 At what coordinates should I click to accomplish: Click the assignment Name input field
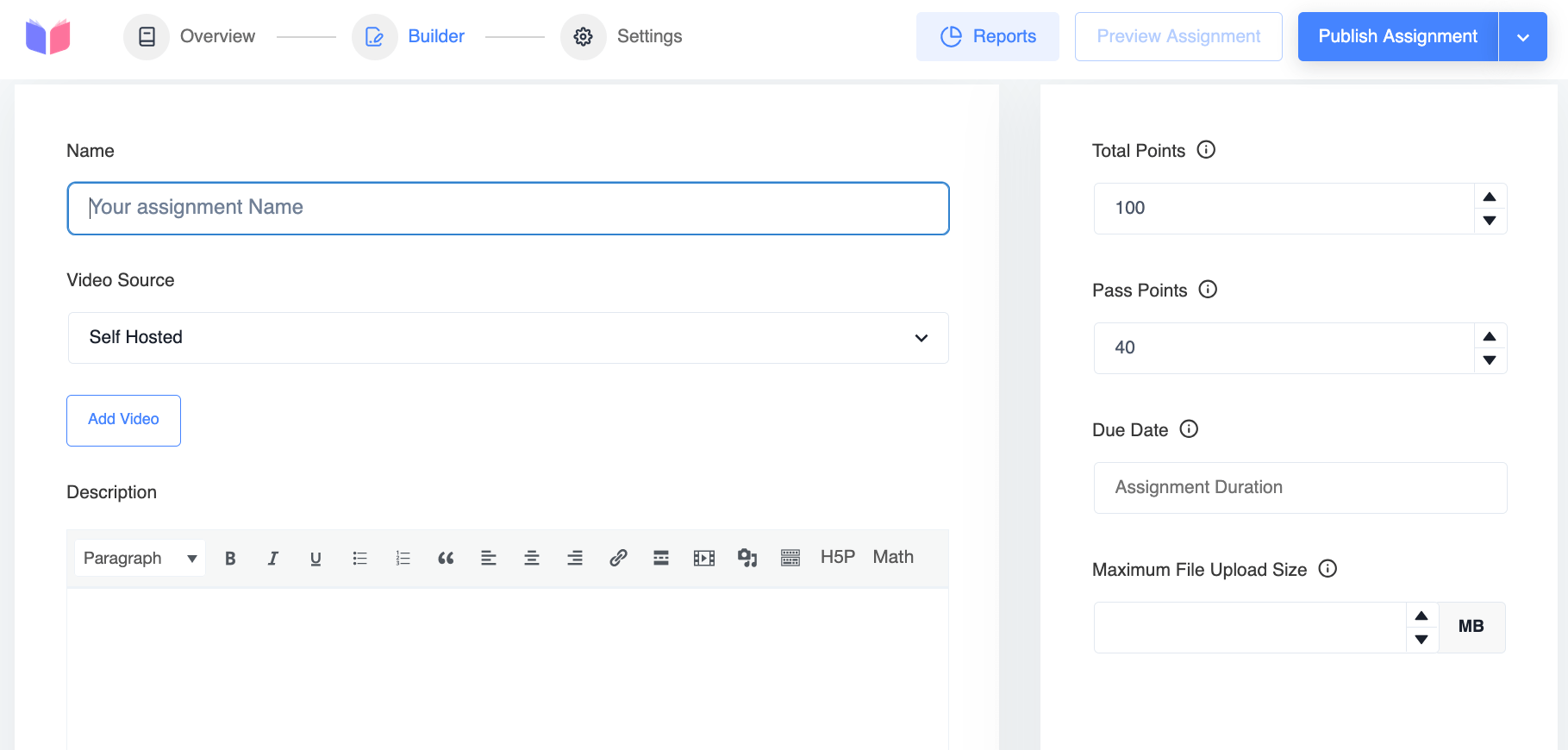coord(508,208)
